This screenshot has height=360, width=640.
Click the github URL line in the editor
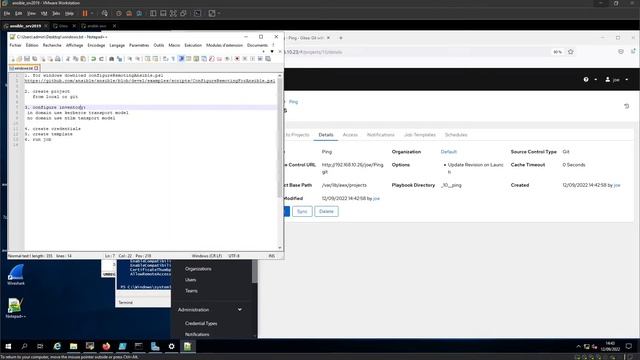[x=149, y=81]
